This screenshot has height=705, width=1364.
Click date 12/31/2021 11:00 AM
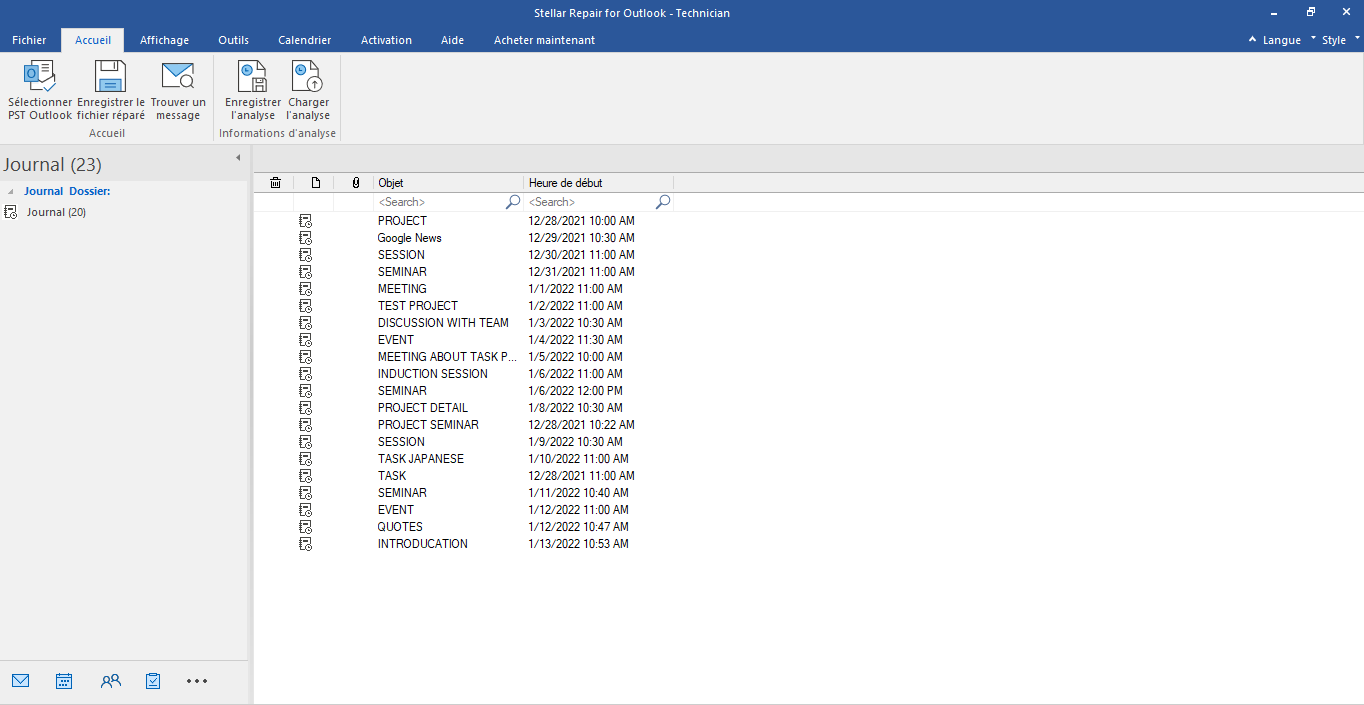click(581, 272)
